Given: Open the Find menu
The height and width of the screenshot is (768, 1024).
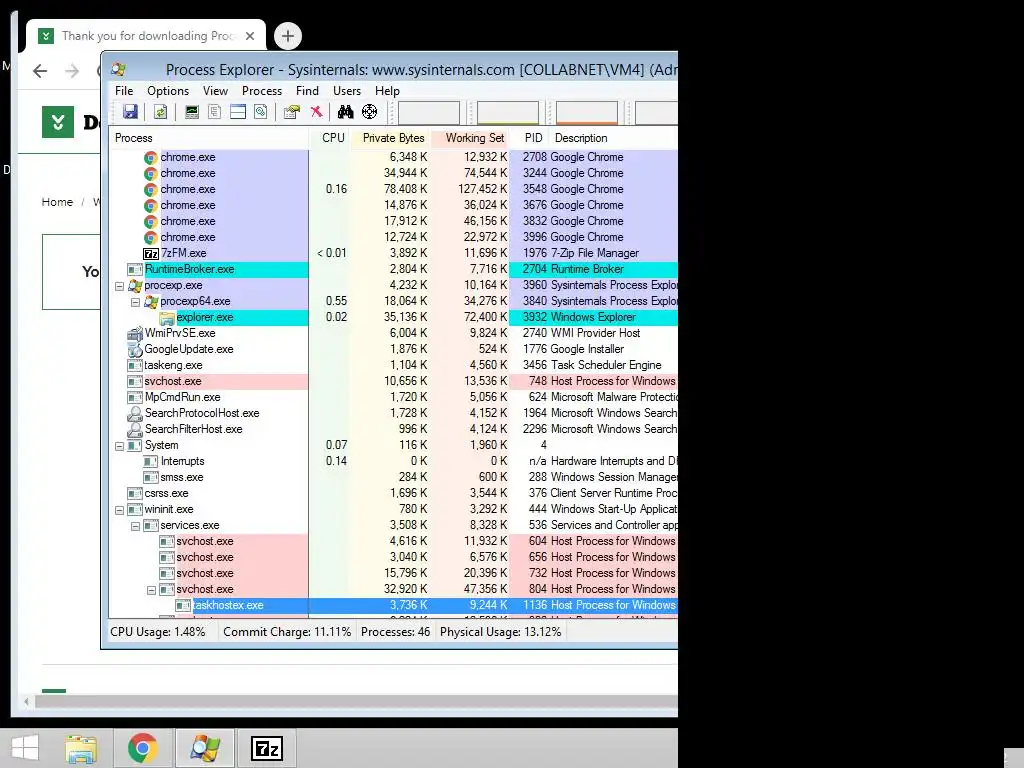Looking at the screenshot, I should click(x=308, y=91).
